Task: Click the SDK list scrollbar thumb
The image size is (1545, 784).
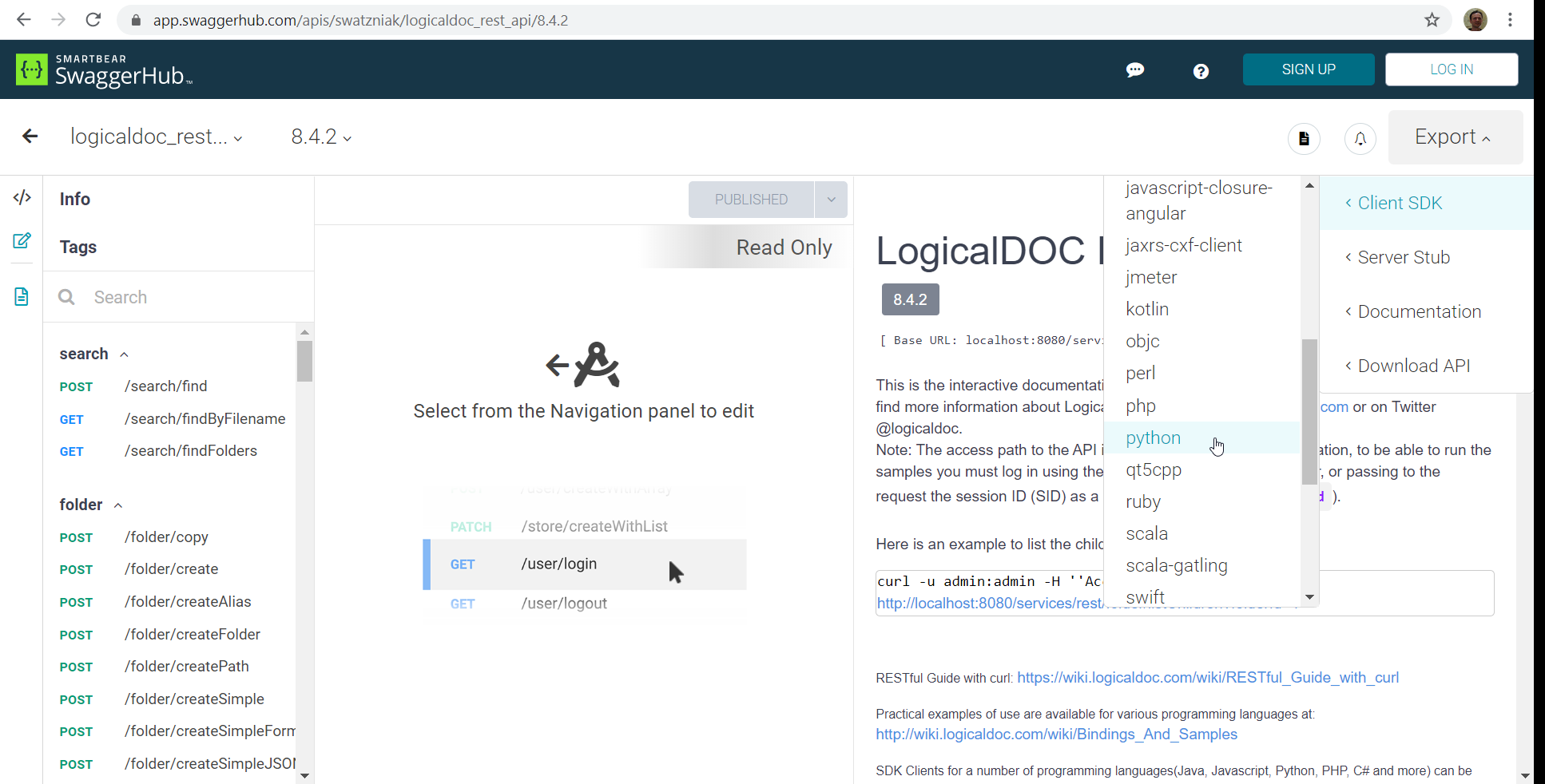Action: click(x=1309, y=412)
